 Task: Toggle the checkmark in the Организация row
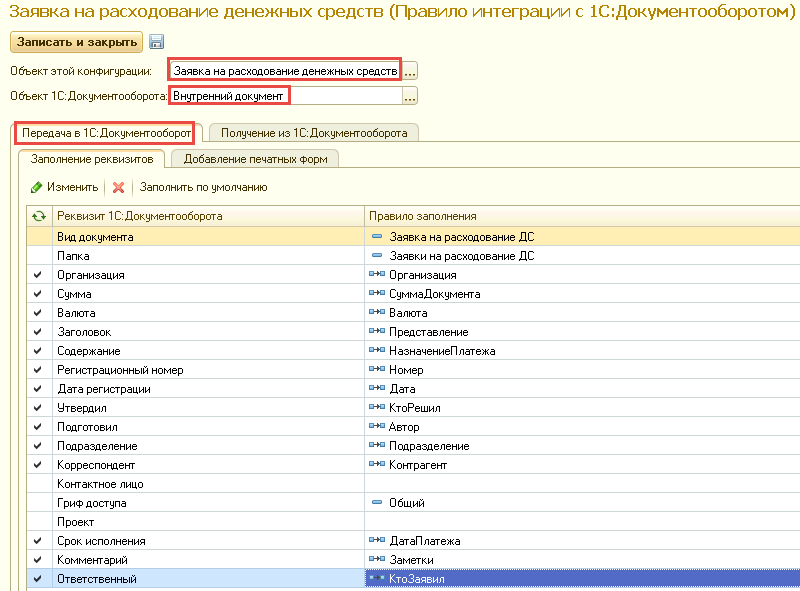tap(38, 275)
